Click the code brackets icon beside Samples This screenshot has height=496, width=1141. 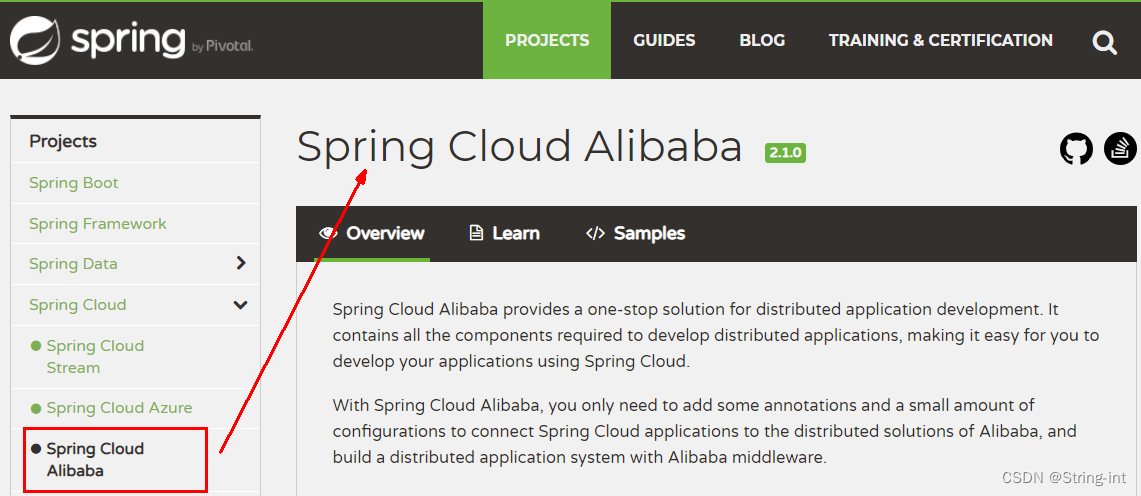click(x=595, y=233)
